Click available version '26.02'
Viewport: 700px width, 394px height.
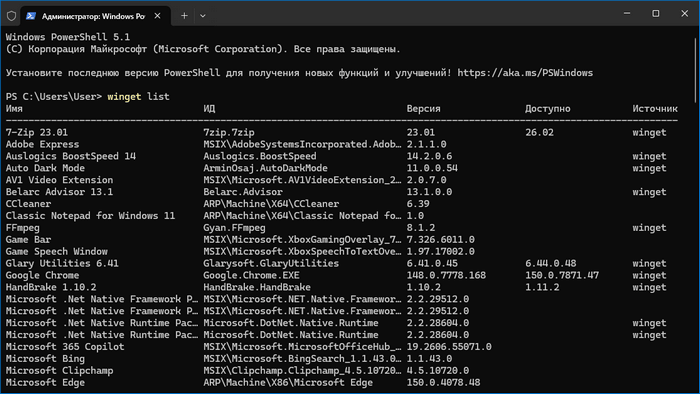point(539,132)
